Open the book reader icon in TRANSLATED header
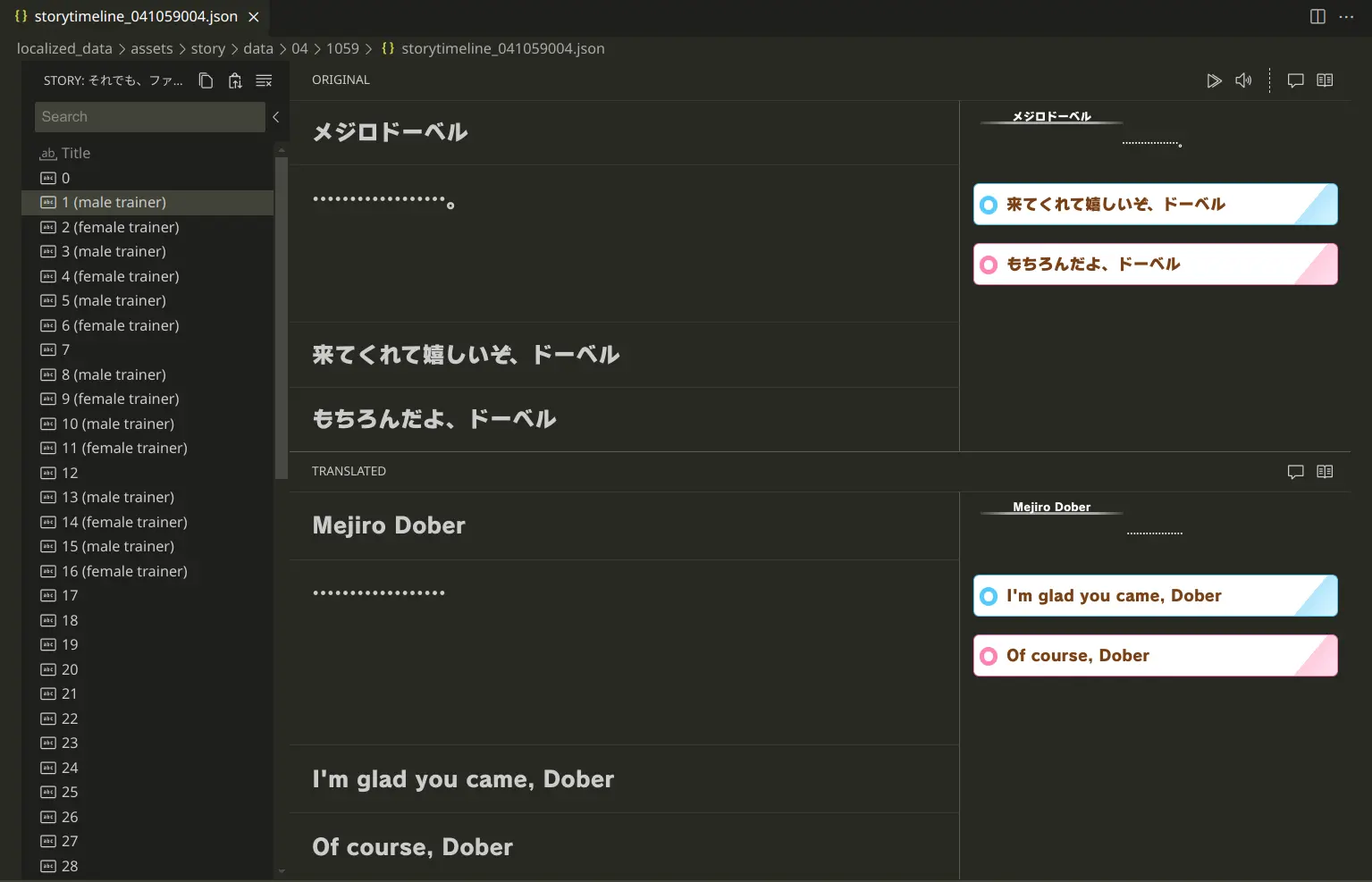1372x882 pixels. point(1325,471)
